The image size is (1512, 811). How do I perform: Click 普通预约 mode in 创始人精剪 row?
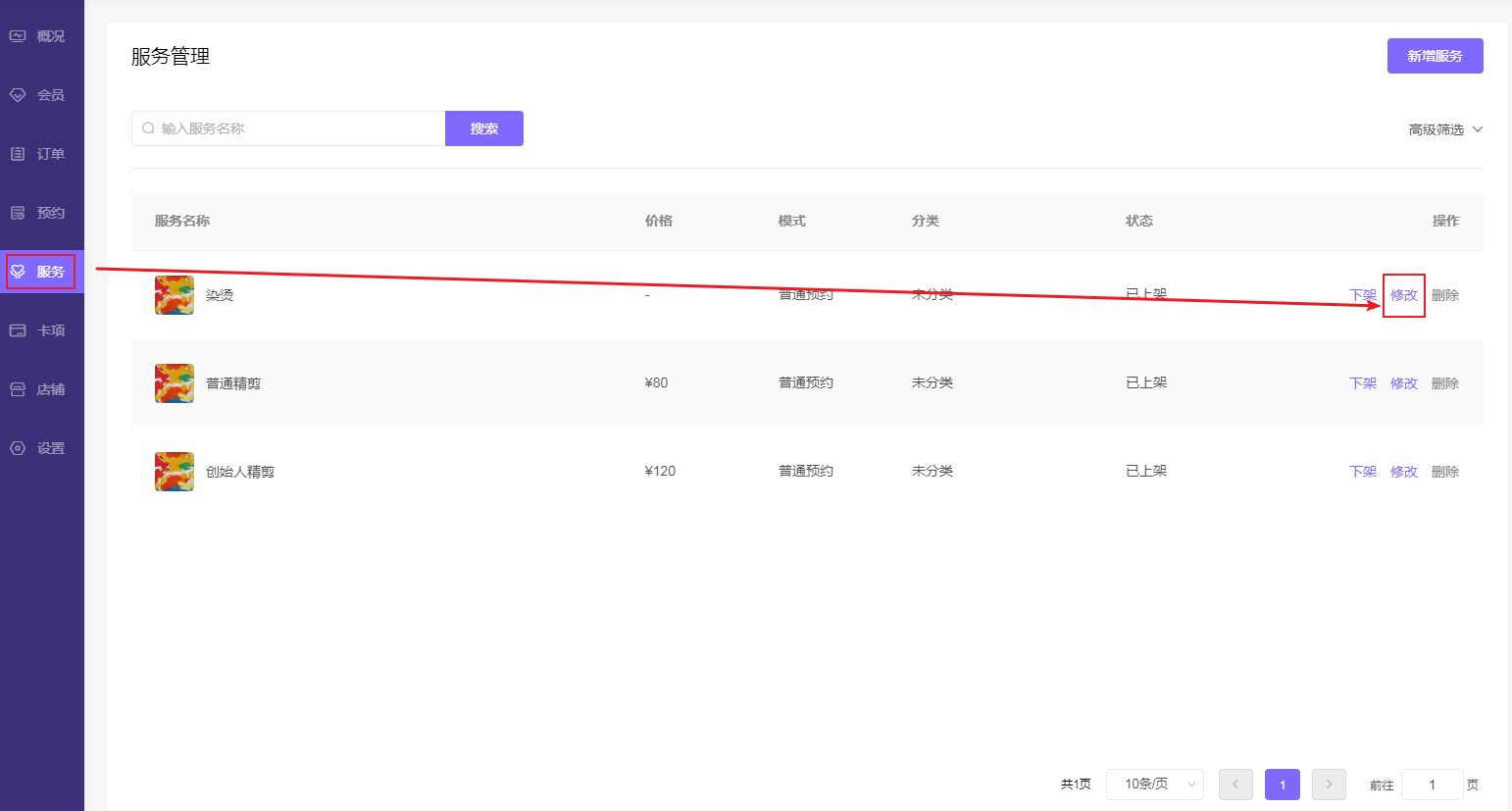pyautogui.click(x=806, y=471)
